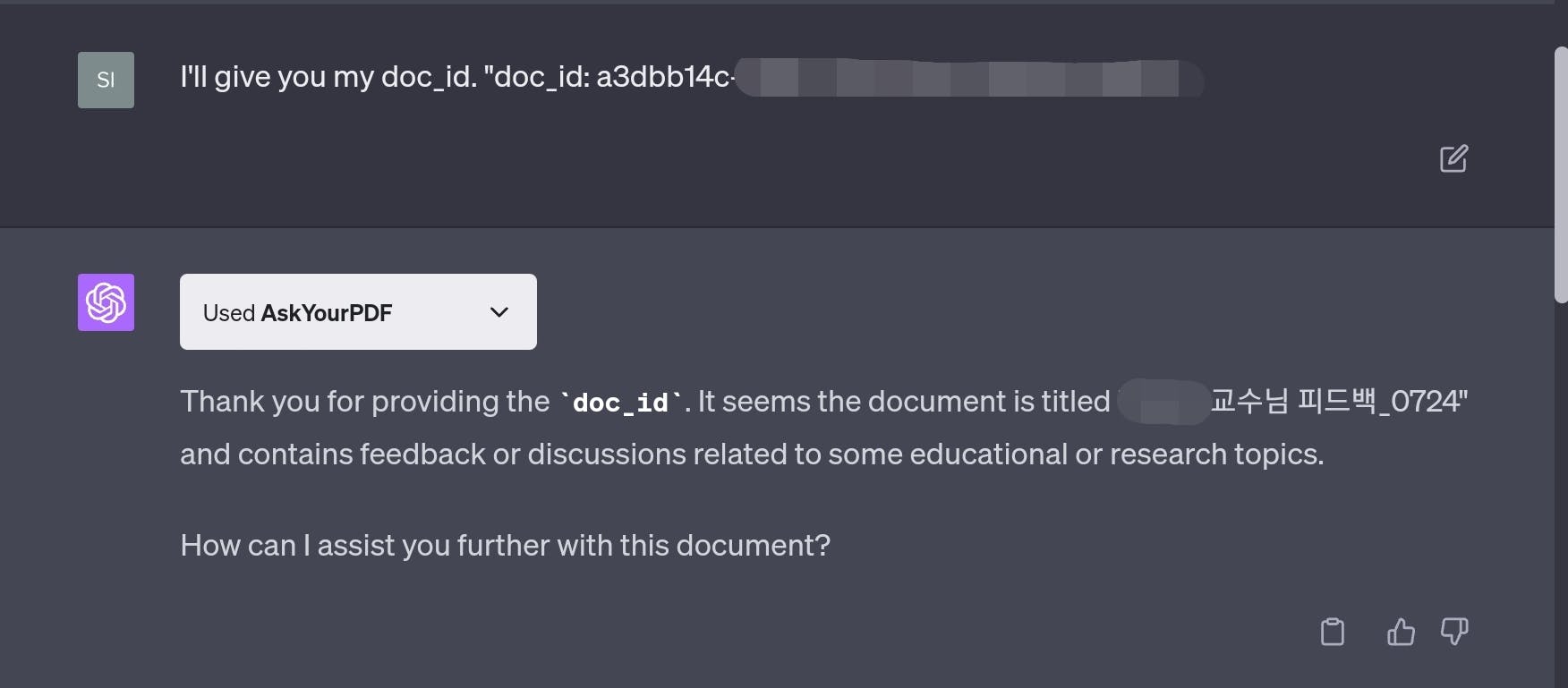Click the line "and contains feedback or discussions"
The width and height of the screenshot is (1568, 688).
coord(752,454)
